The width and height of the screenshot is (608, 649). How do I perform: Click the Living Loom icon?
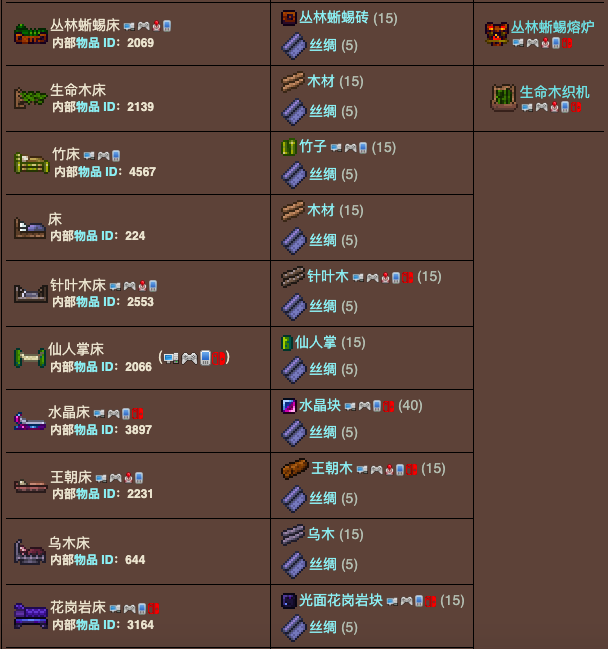coord(504,98)
